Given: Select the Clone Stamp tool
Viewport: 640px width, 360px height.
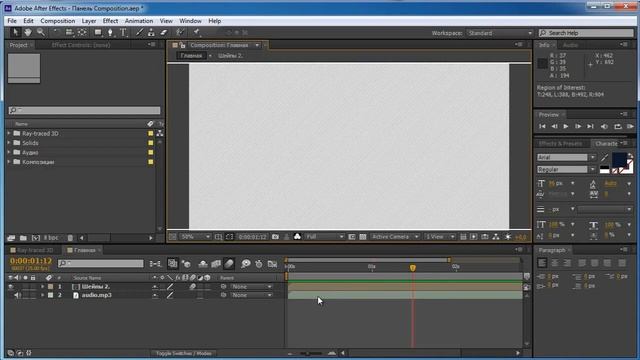Looking at the screenshot, I should [x=151, y=33].
